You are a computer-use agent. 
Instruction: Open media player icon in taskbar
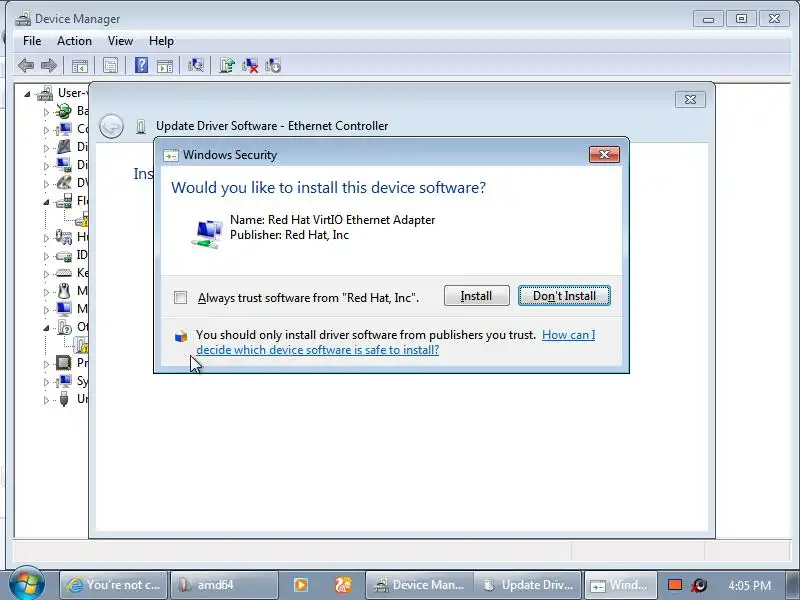(x=301, y=585)
